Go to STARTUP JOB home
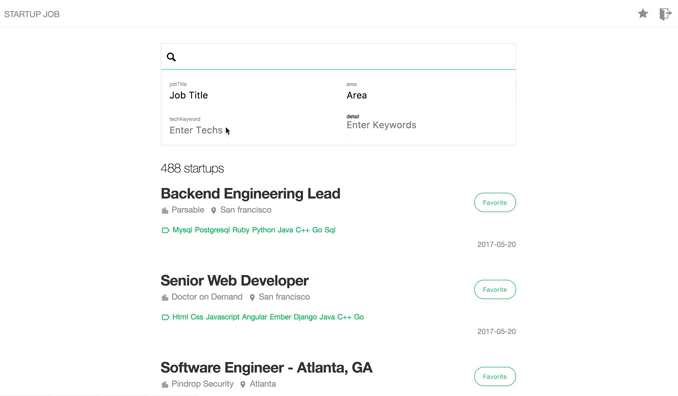This screenshot has width=678, height=396. [x=32, y=14]
